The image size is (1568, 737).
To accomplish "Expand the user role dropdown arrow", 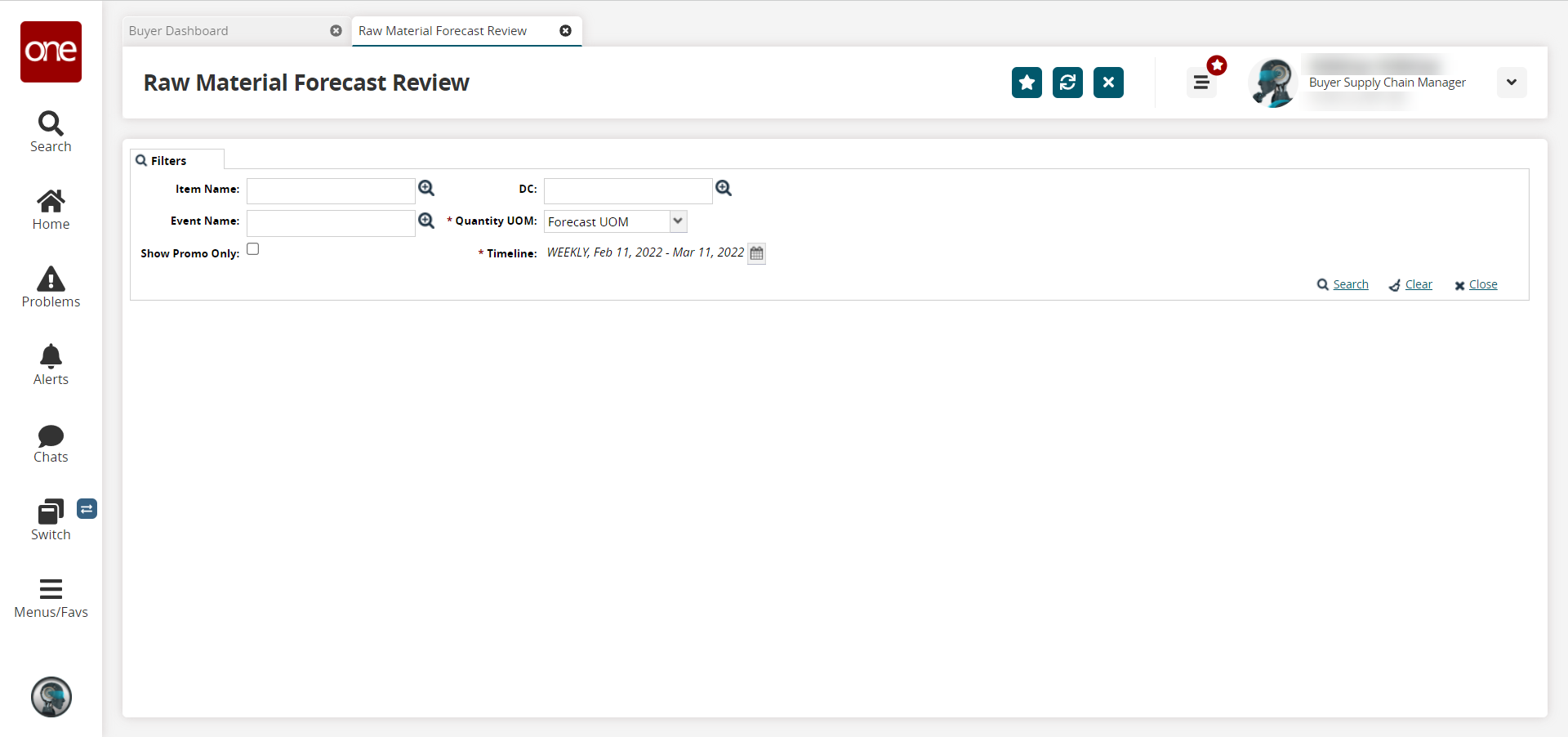I will (x=1512, y=83).
